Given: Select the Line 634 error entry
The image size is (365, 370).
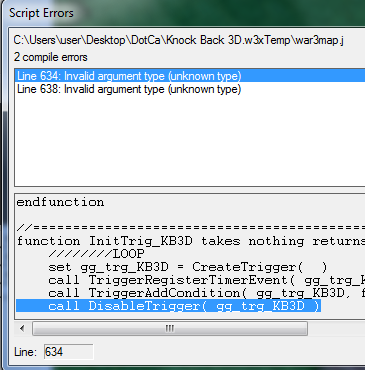Looking at the screenshot, I should pyautogui.click(x=190, y=76).
